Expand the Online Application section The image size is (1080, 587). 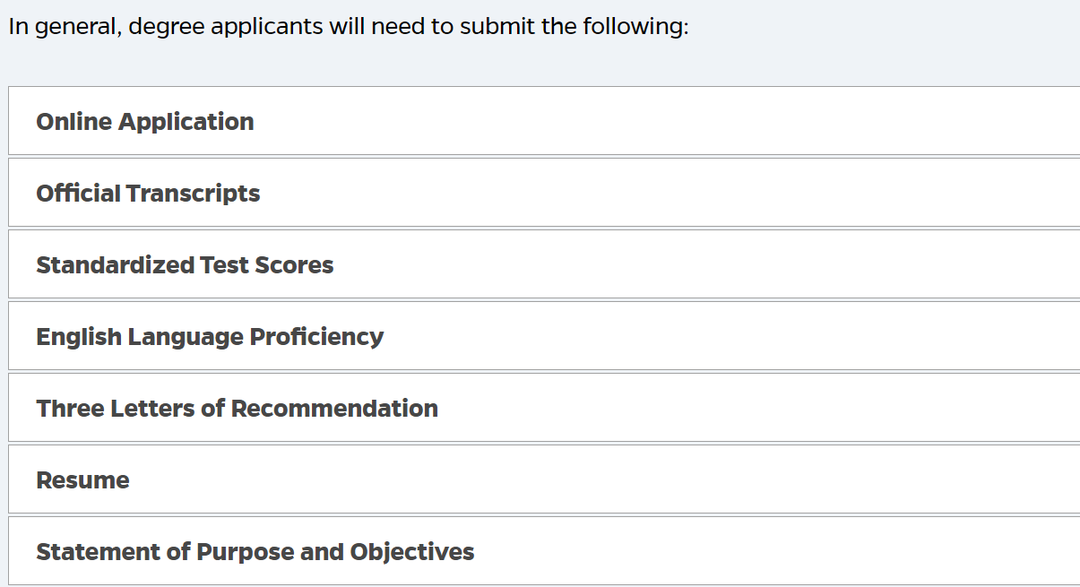click(544, 121)
